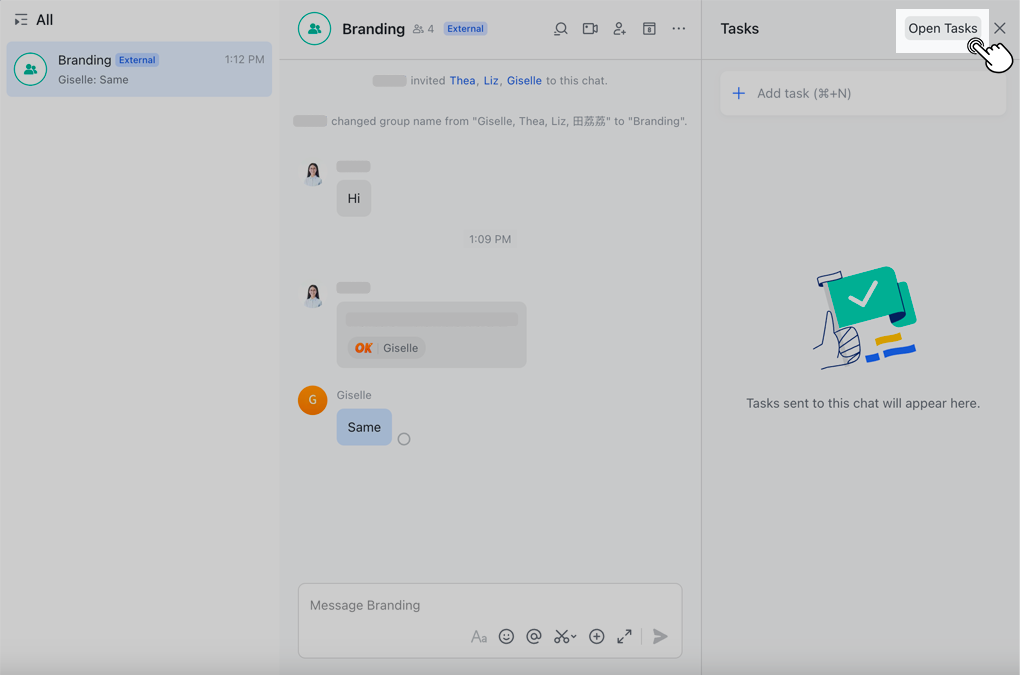Toggle expanded composer view
Viewport: 1020px width, 675px height.
[x=624, y=636]
